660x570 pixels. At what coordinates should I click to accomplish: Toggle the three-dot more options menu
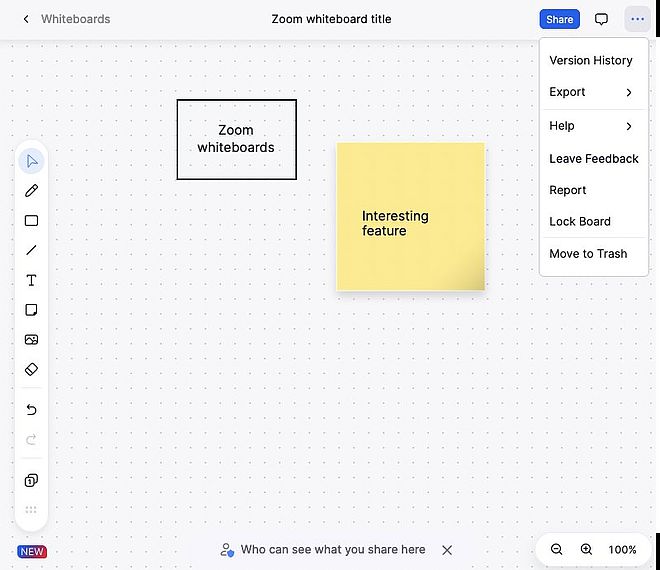tap(637, 19)
